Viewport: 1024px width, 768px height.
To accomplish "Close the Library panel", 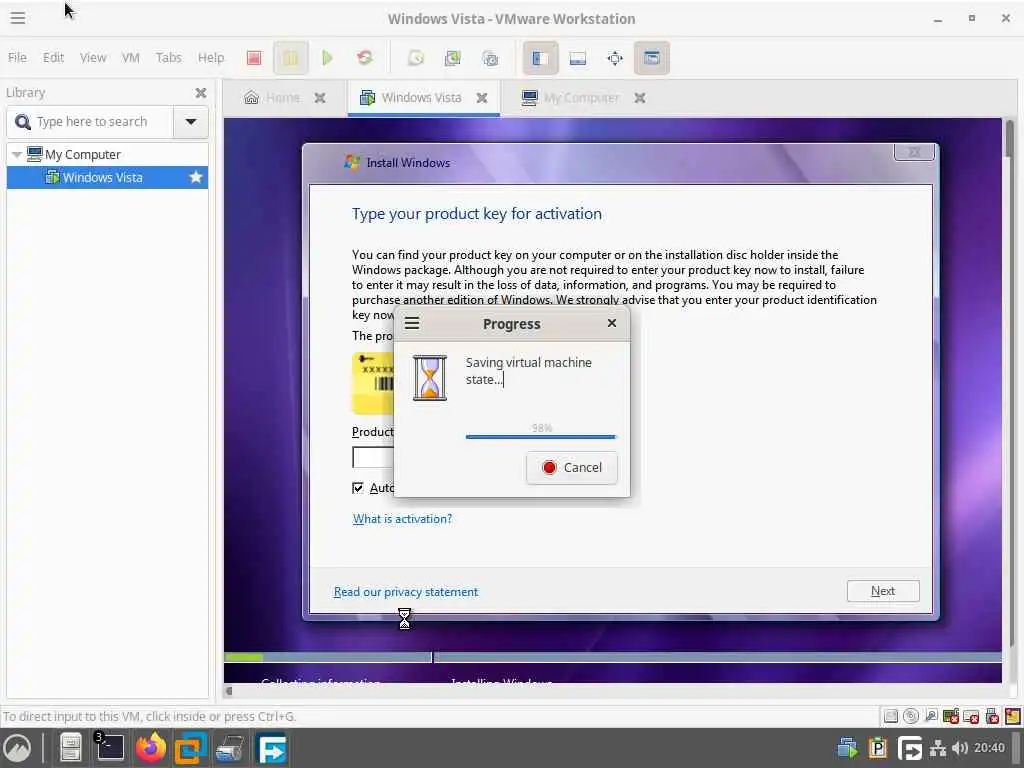I will tap(200, 93).
